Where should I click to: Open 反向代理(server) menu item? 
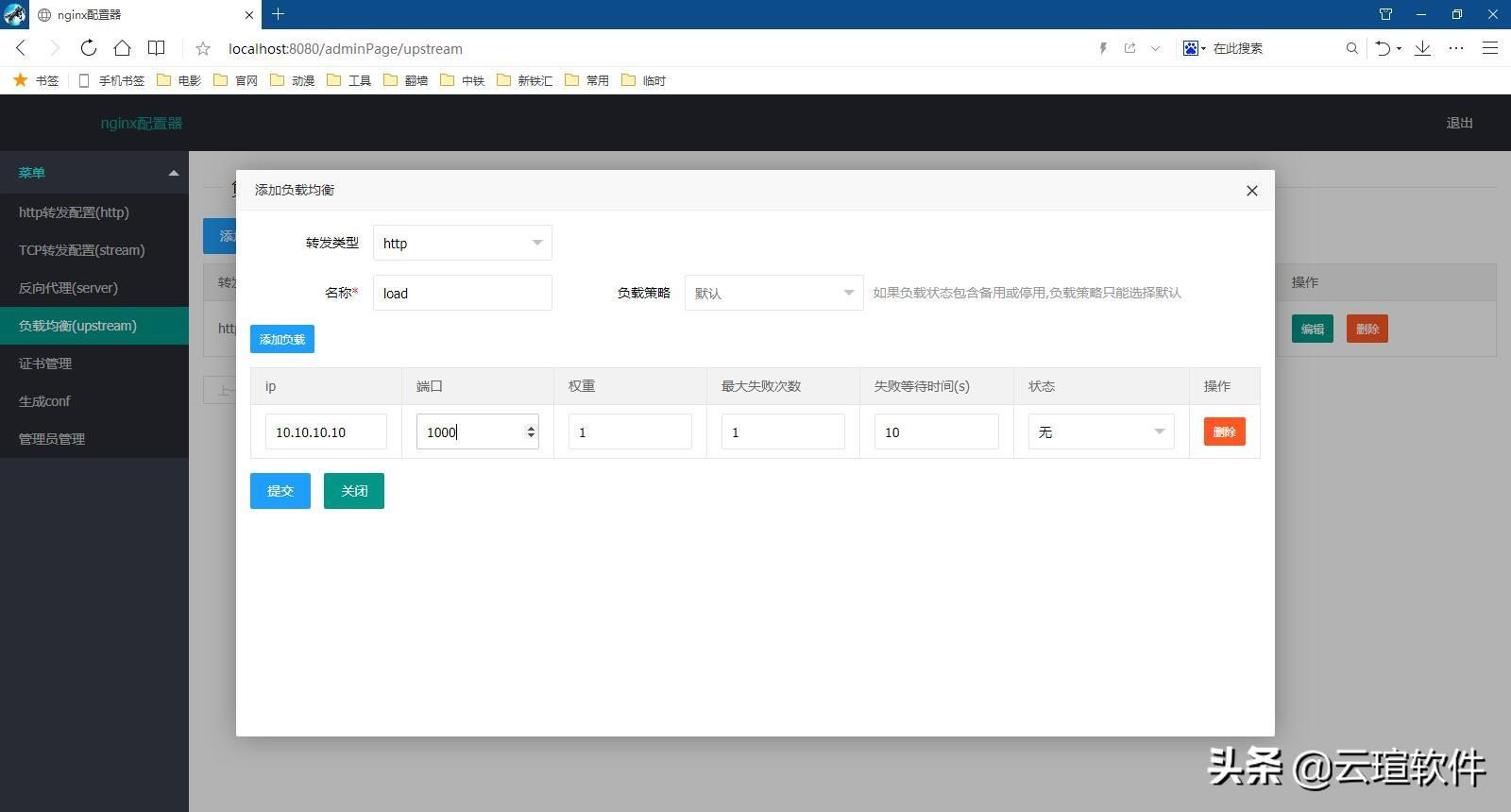pyautogui.click(x=94, y=288)
